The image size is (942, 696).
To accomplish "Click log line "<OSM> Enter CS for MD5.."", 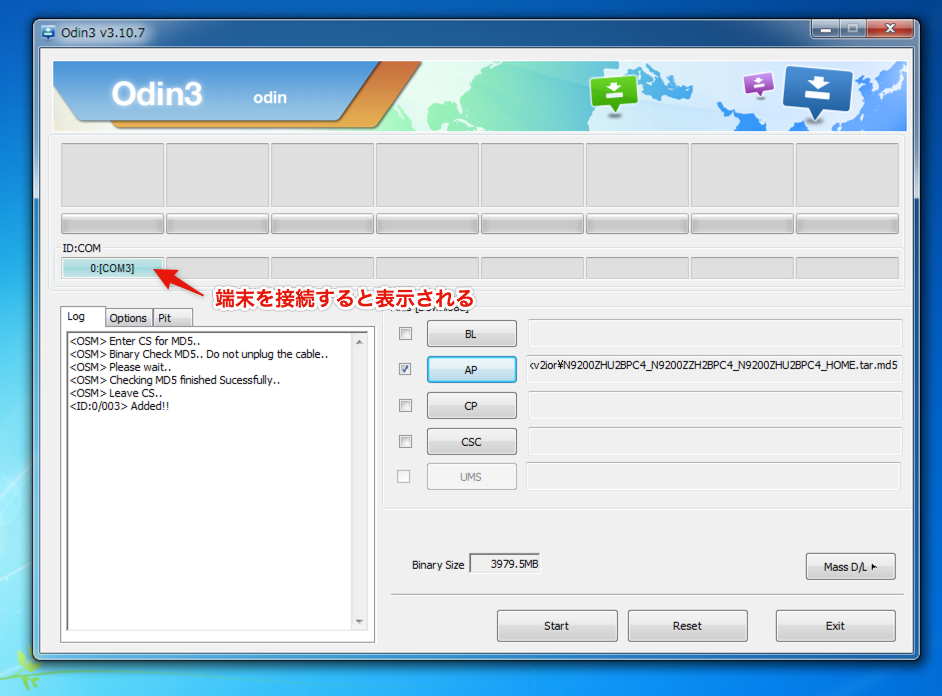I will [135, 341].
